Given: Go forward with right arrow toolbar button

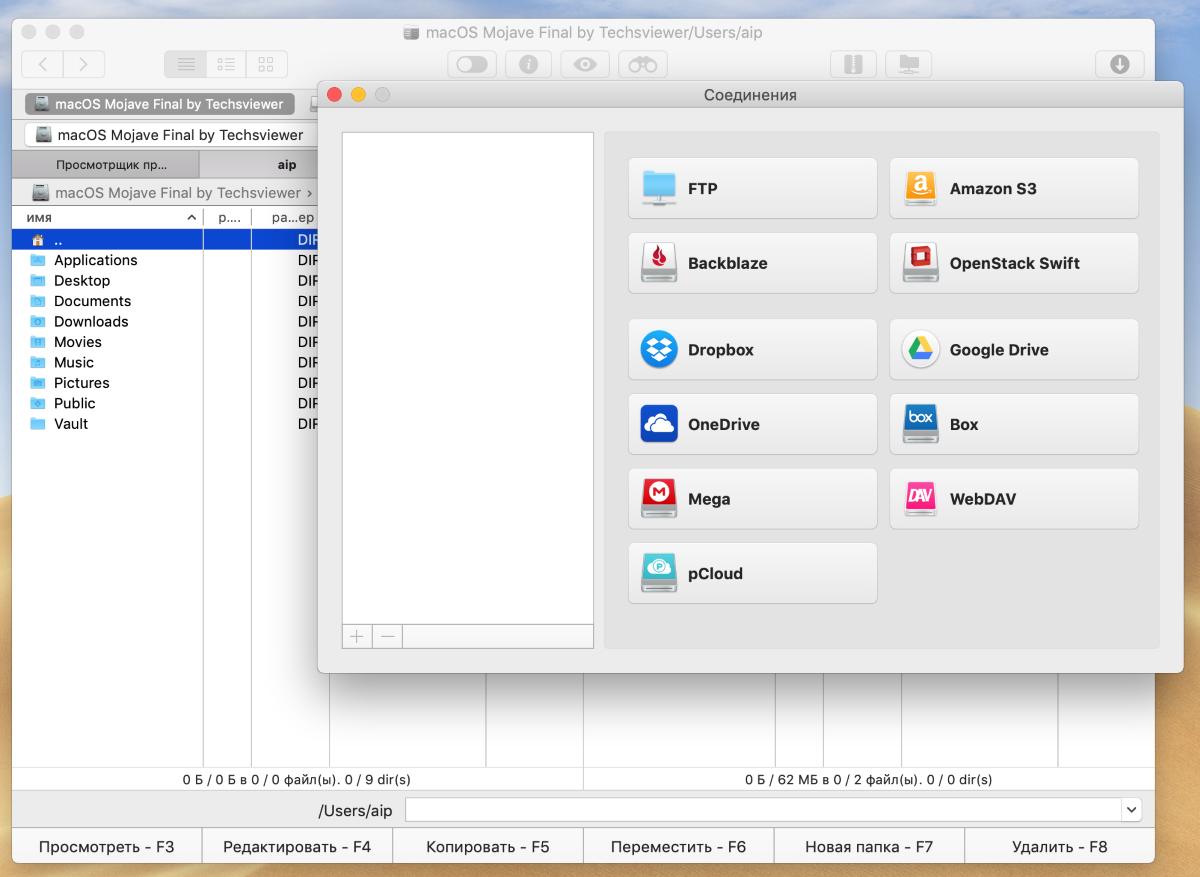Looking at the screenshot, I should 84,64.
